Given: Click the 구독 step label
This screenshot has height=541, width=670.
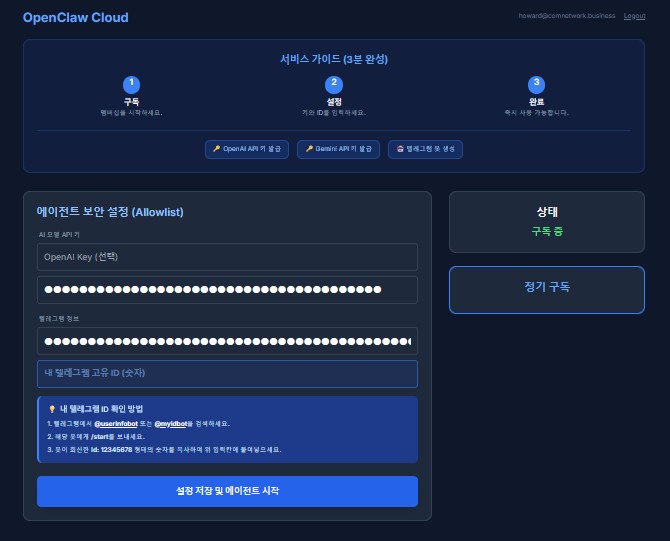Looking at the screenshot, I should pos(131,102).
